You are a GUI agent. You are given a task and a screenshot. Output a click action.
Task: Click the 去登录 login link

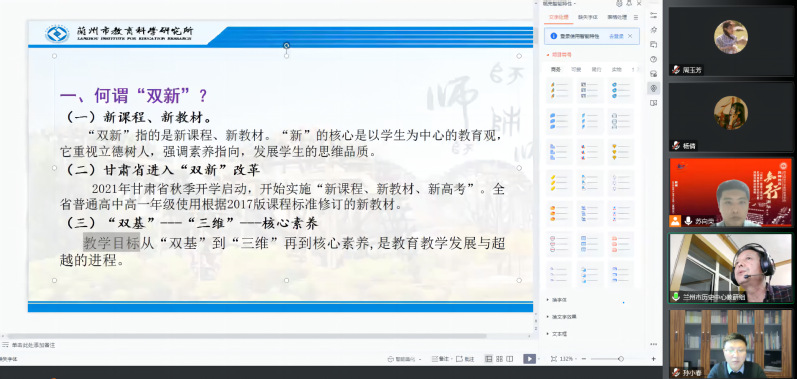click(x=616, y=36)
